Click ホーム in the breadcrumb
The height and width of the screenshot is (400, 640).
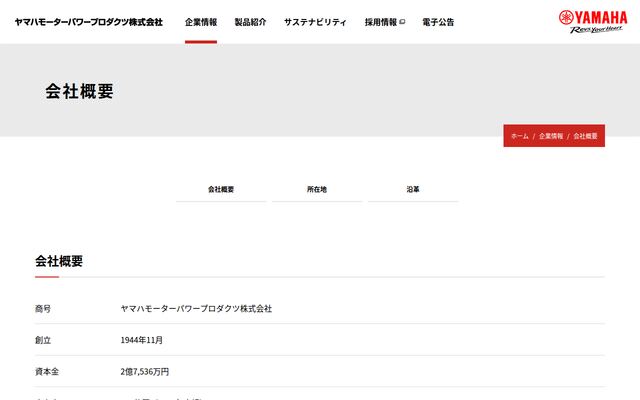coord(520,136)
